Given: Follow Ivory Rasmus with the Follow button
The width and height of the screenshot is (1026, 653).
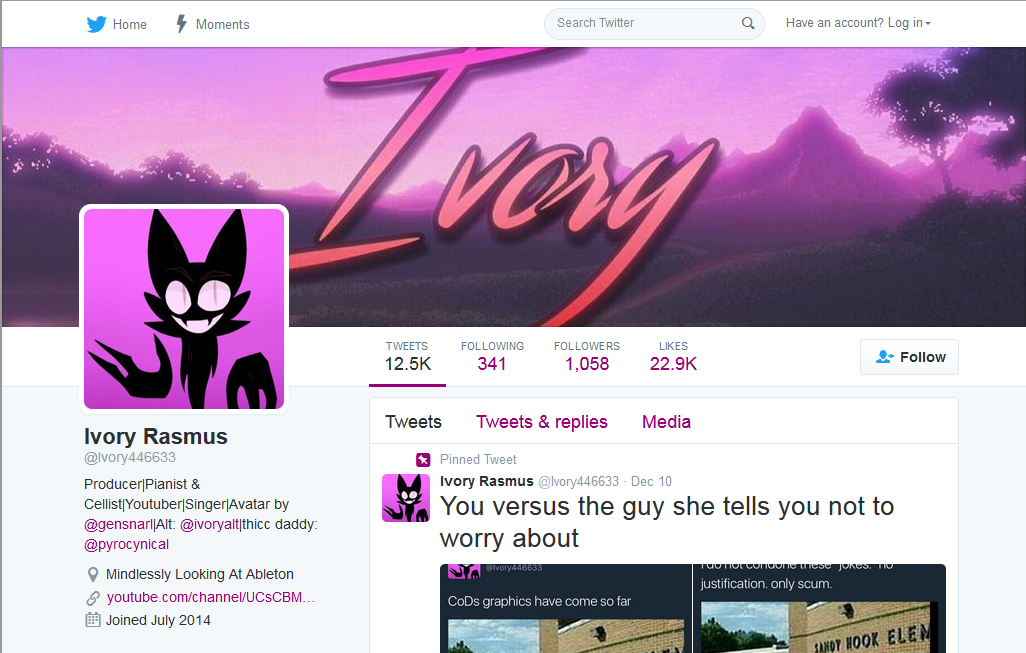Looking at the screenshot, I should point(910,357).
